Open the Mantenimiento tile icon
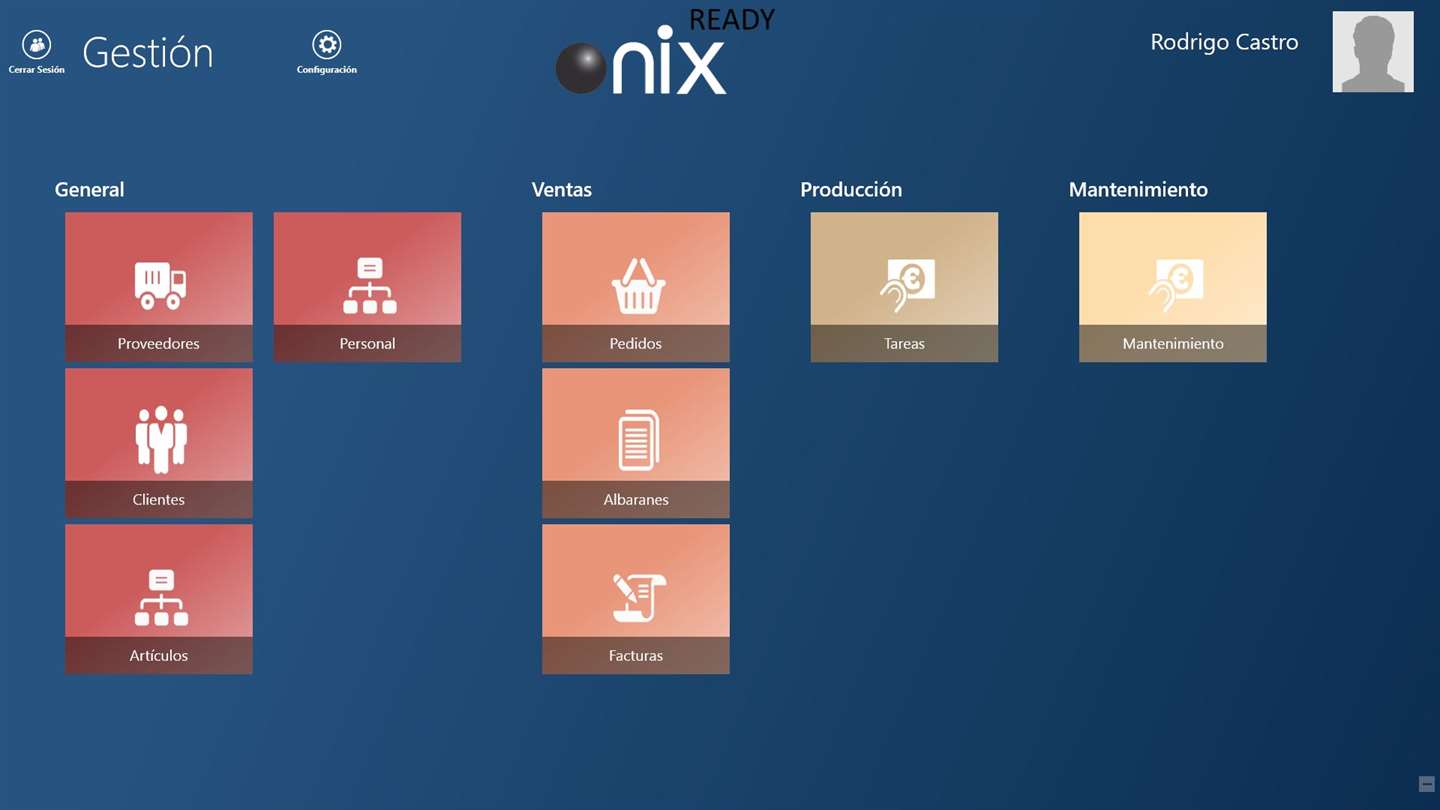 pos(1175,286)
